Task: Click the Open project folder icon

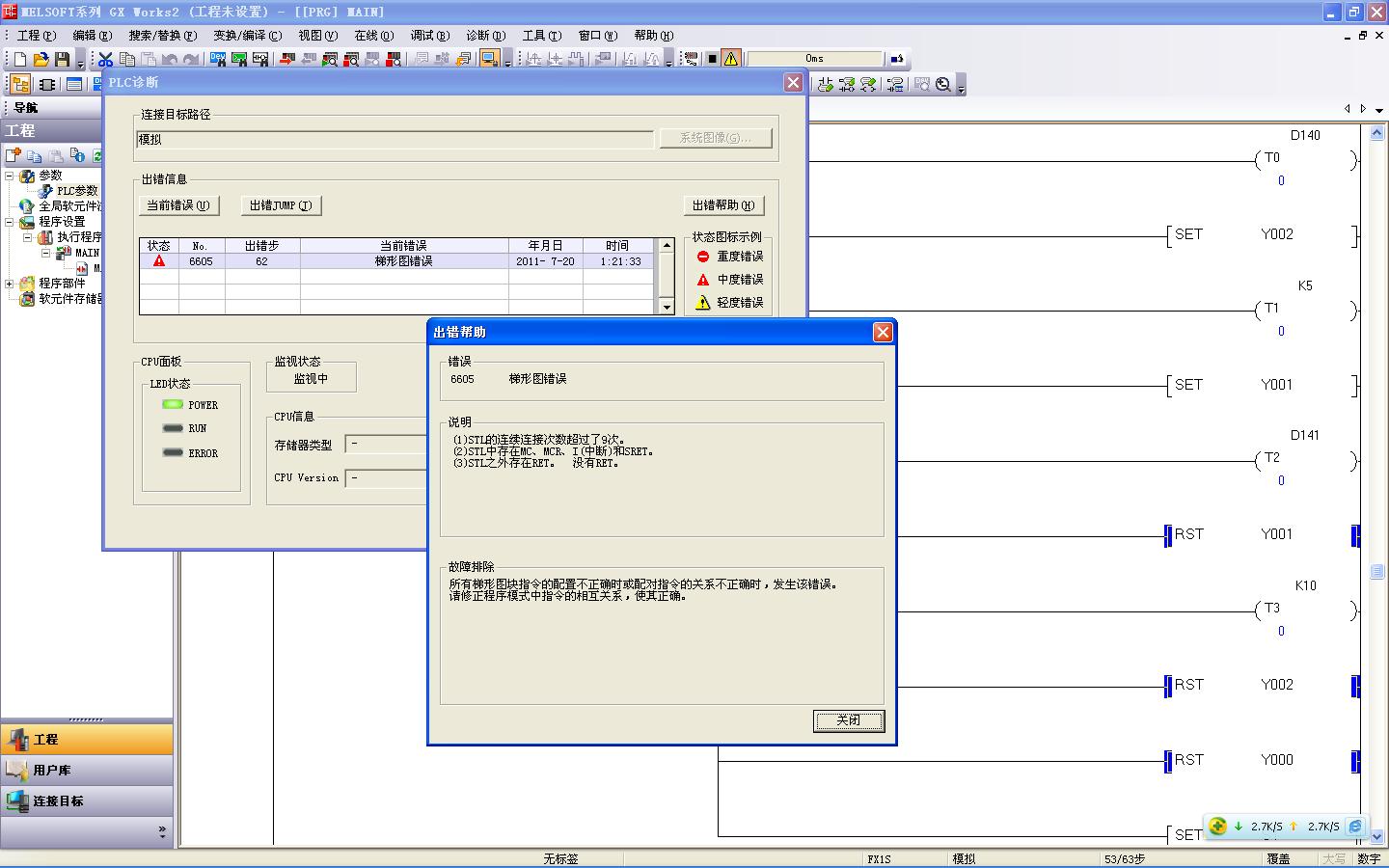Action: pos(41,59)
